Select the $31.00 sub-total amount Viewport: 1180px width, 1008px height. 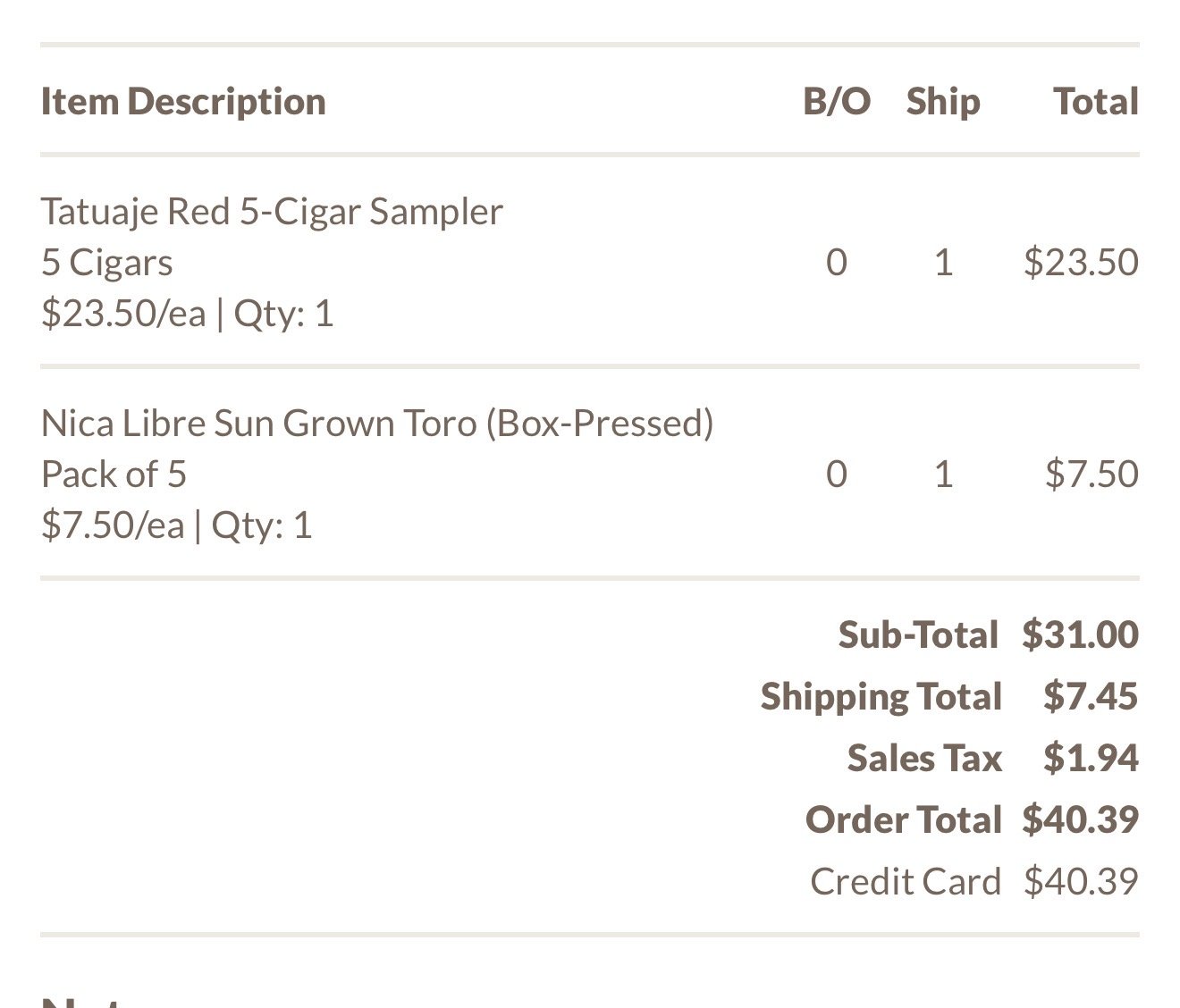click(x=1081, y=634)
